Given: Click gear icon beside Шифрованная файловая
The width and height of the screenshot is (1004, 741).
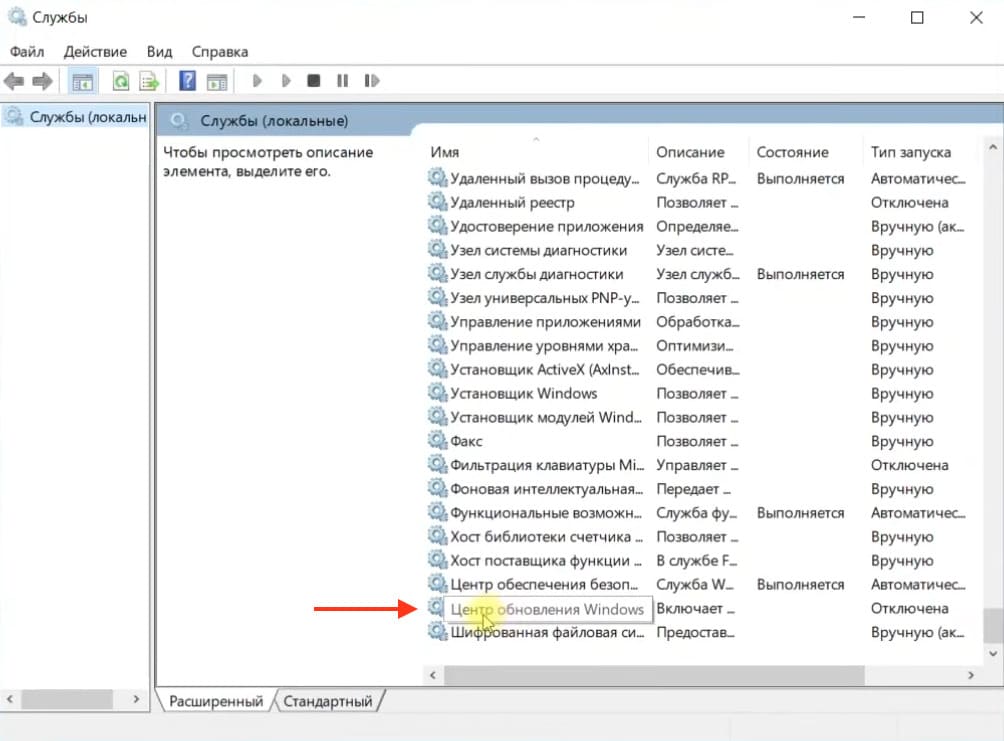Looking at the screenshot, I should pos(437,631).
